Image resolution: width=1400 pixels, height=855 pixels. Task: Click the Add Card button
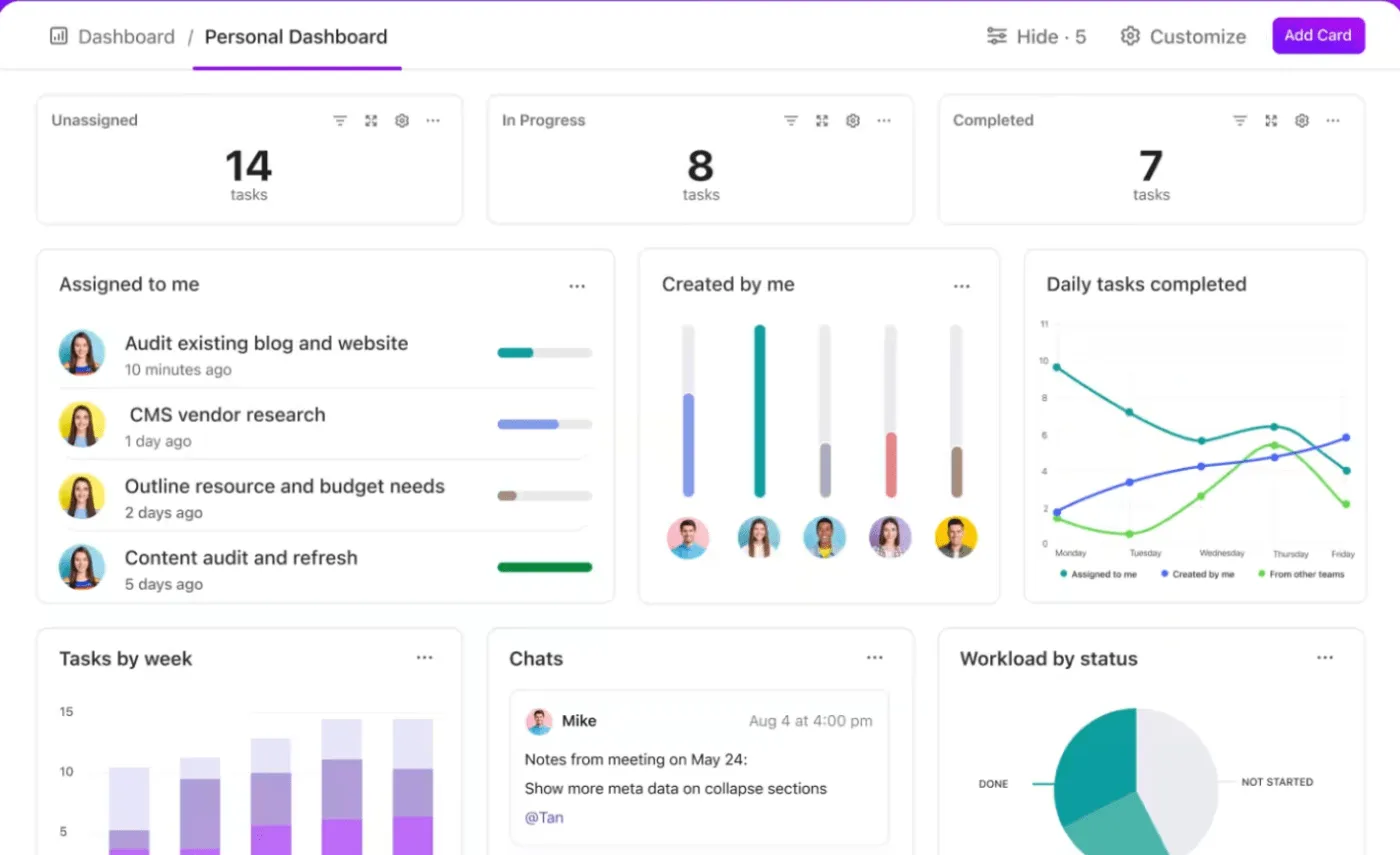(x=1318, y=35)
